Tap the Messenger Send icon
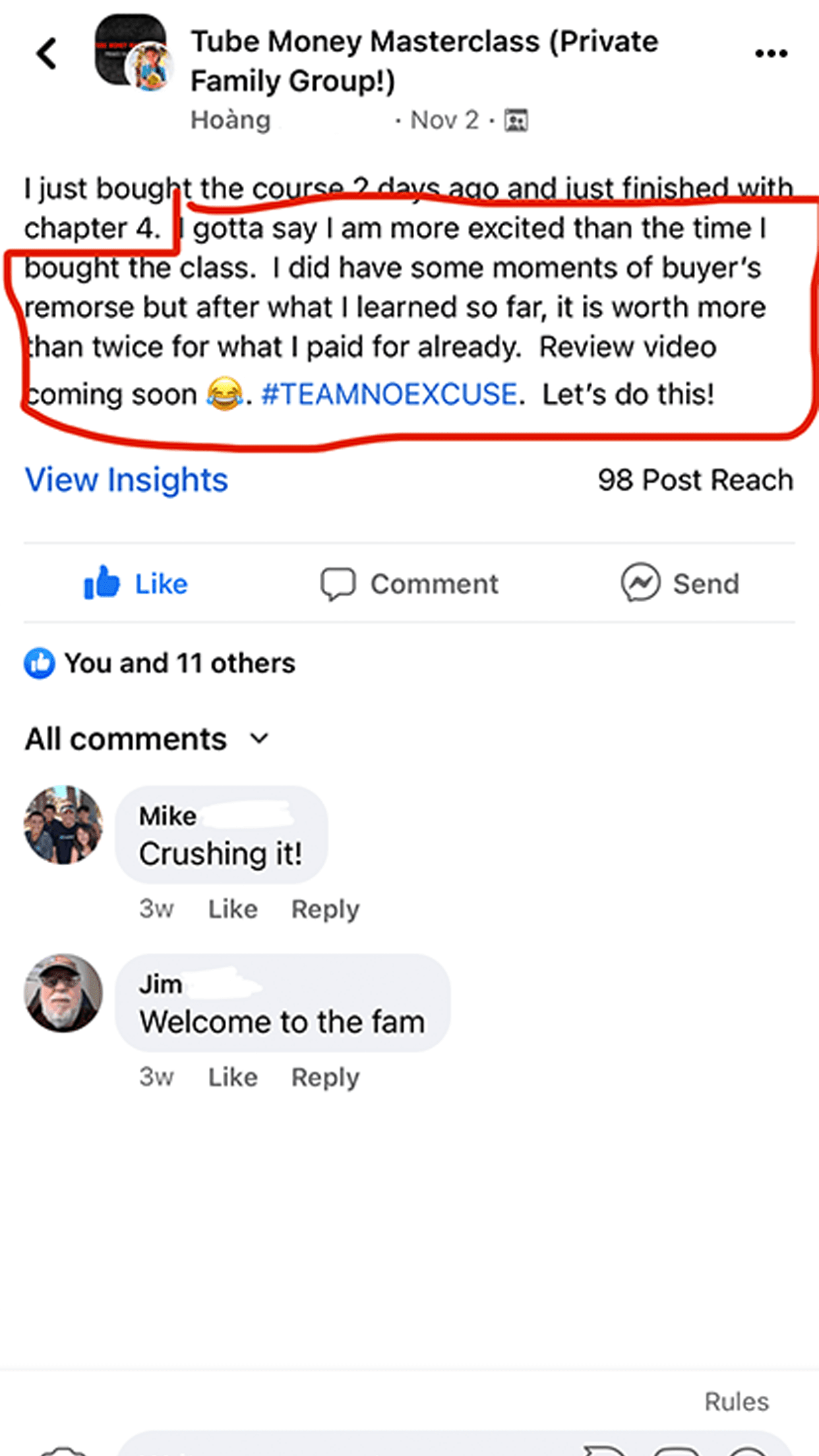The image size is (819, 1456). coord(640,583)
